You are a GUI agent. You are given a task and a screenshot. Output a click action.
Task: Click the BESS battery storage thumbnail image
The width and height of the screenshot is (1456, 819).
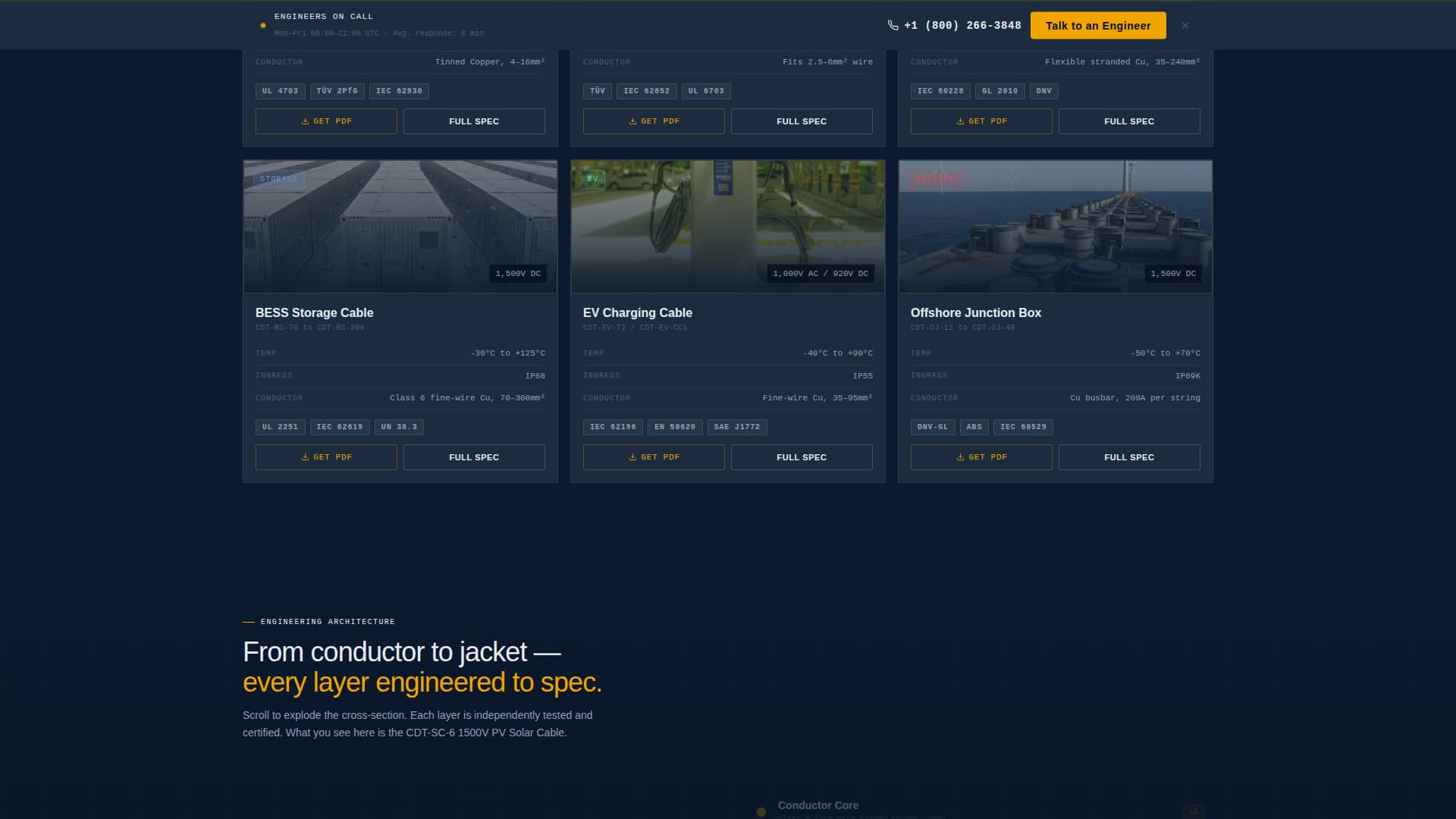[x=400, y=227]
